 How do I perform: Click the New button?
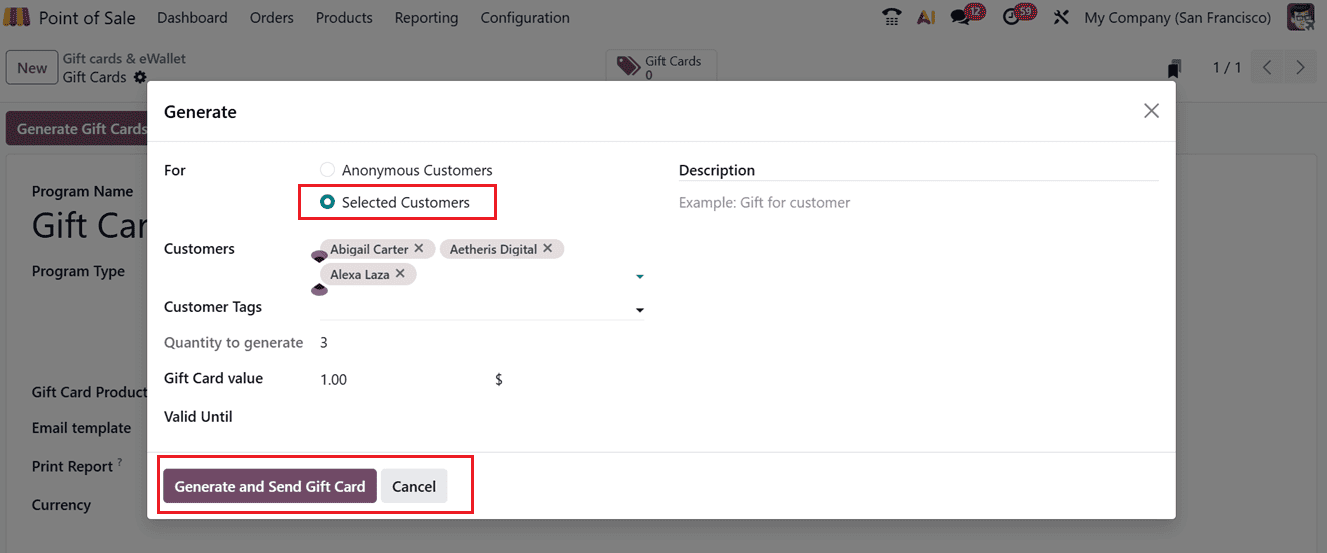tap(32, 68)
